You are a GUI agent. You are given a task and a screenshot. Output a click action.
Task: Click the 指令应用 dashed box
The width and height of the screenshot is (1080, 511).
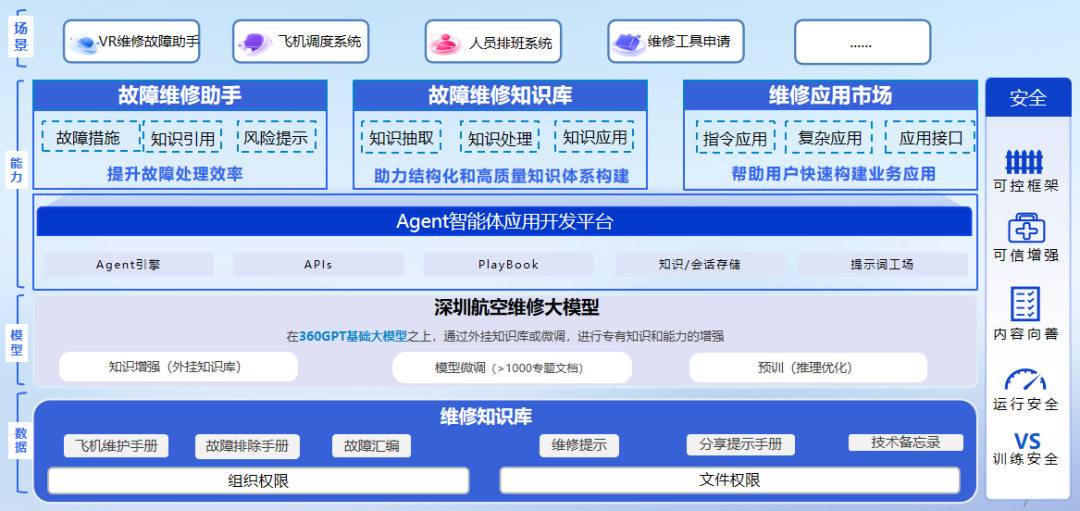click(x=736, y=137)
